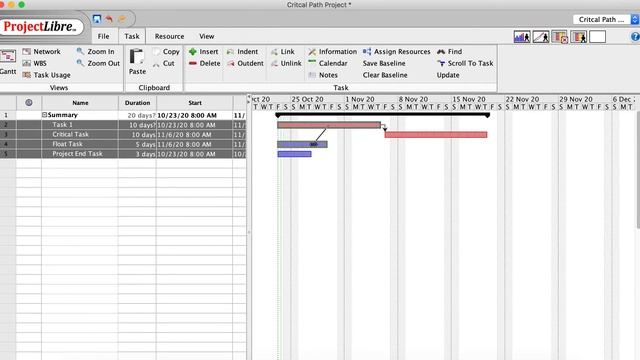Click Clear Baseline
Viewport: 640px width, 360px height.
coord(385,75)
